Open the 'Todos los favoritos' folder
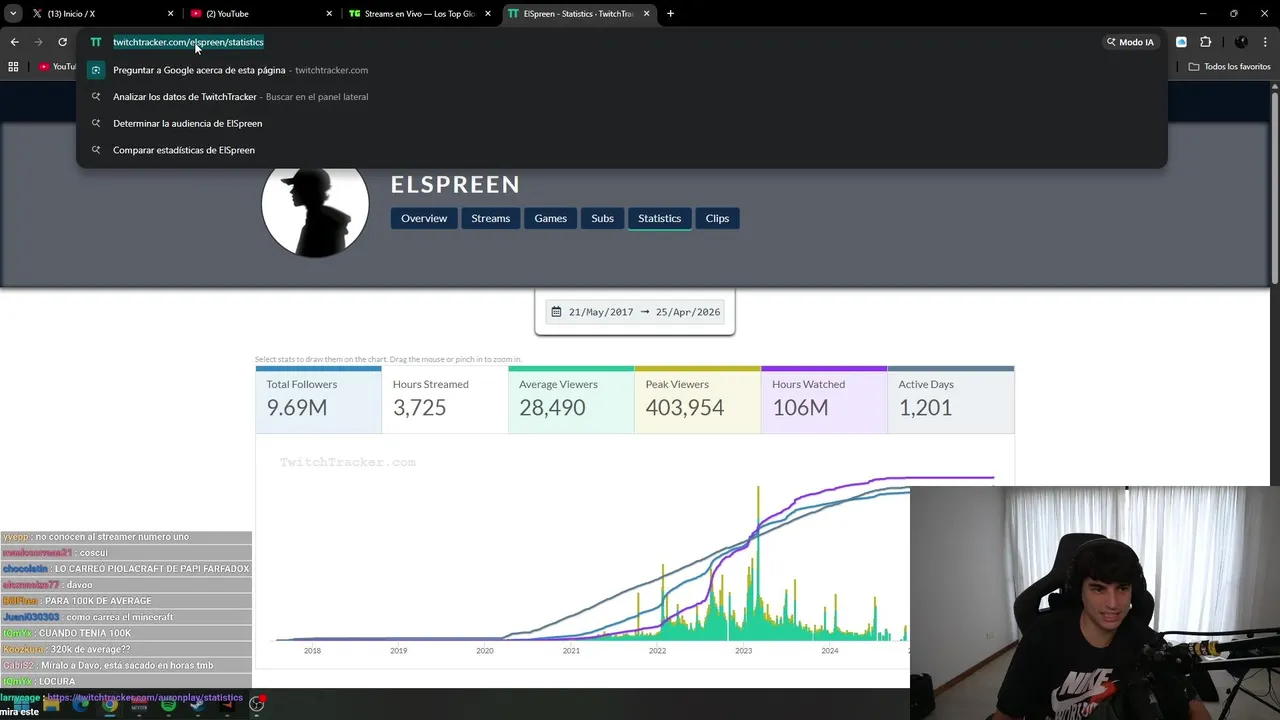 [x=1229, y=67]
